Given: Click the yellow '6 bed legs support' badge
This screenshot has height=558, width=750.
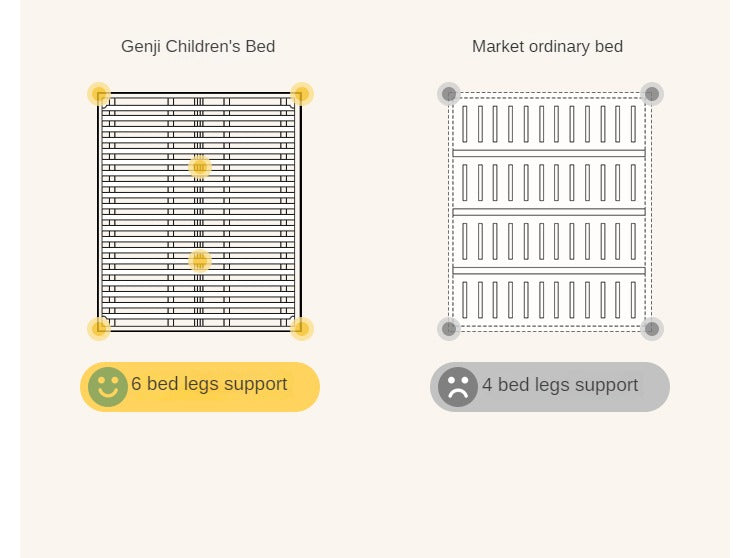Looking at the screenshot, I should [200, 387].
